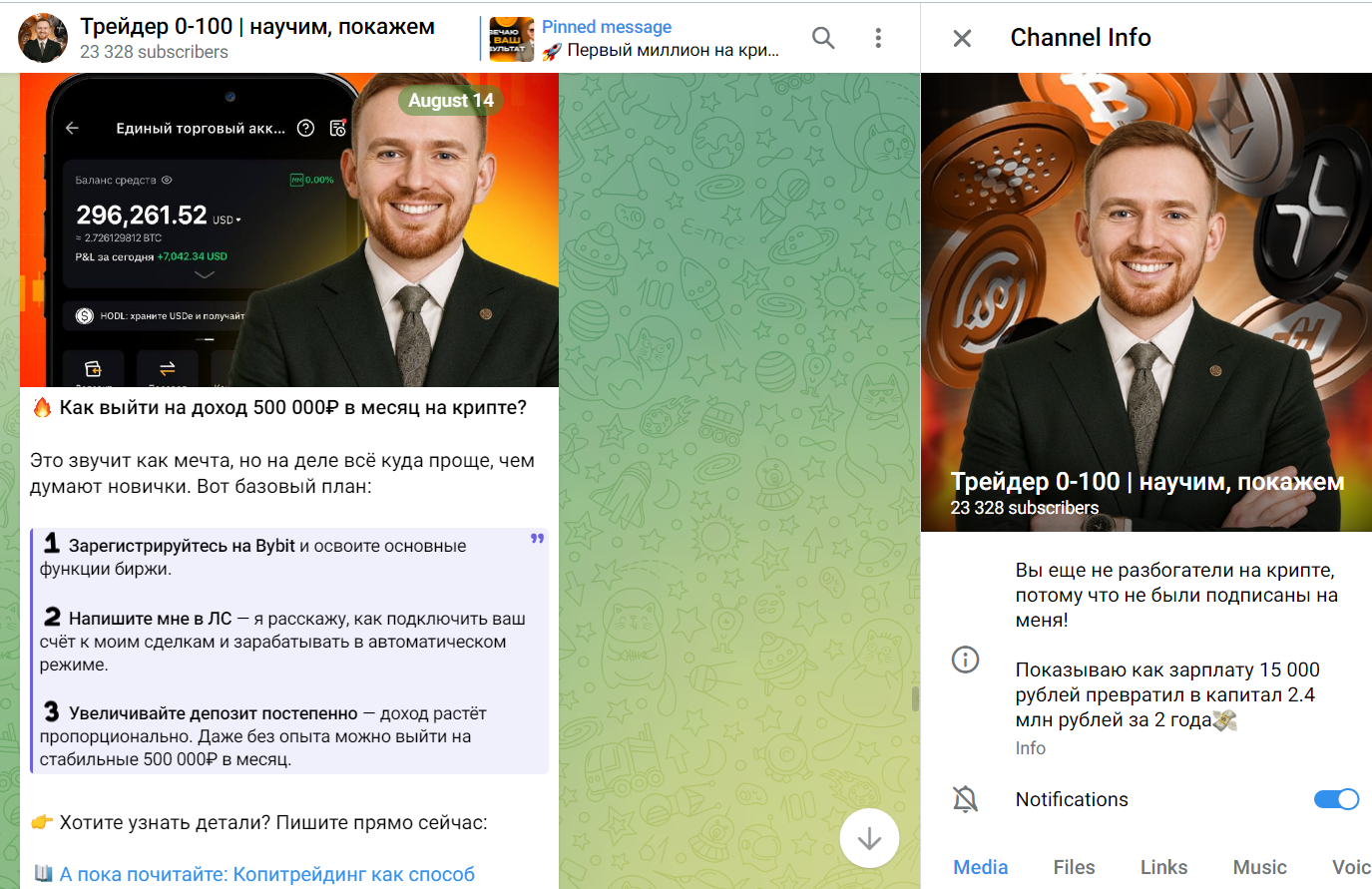The image size is (1372, 889).
Task: Click the info circle icon
Action: pyautogui.click(x=965, y=660)
